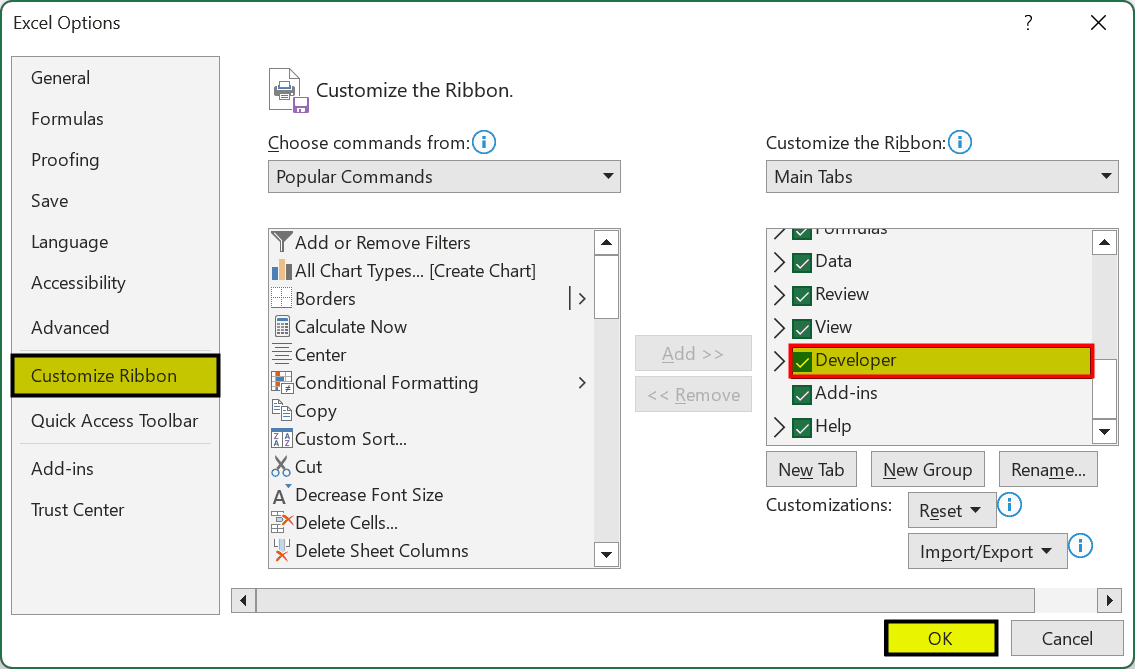
Task: Click the Delete Sheet Columns icon
Action: coord(281,551)
